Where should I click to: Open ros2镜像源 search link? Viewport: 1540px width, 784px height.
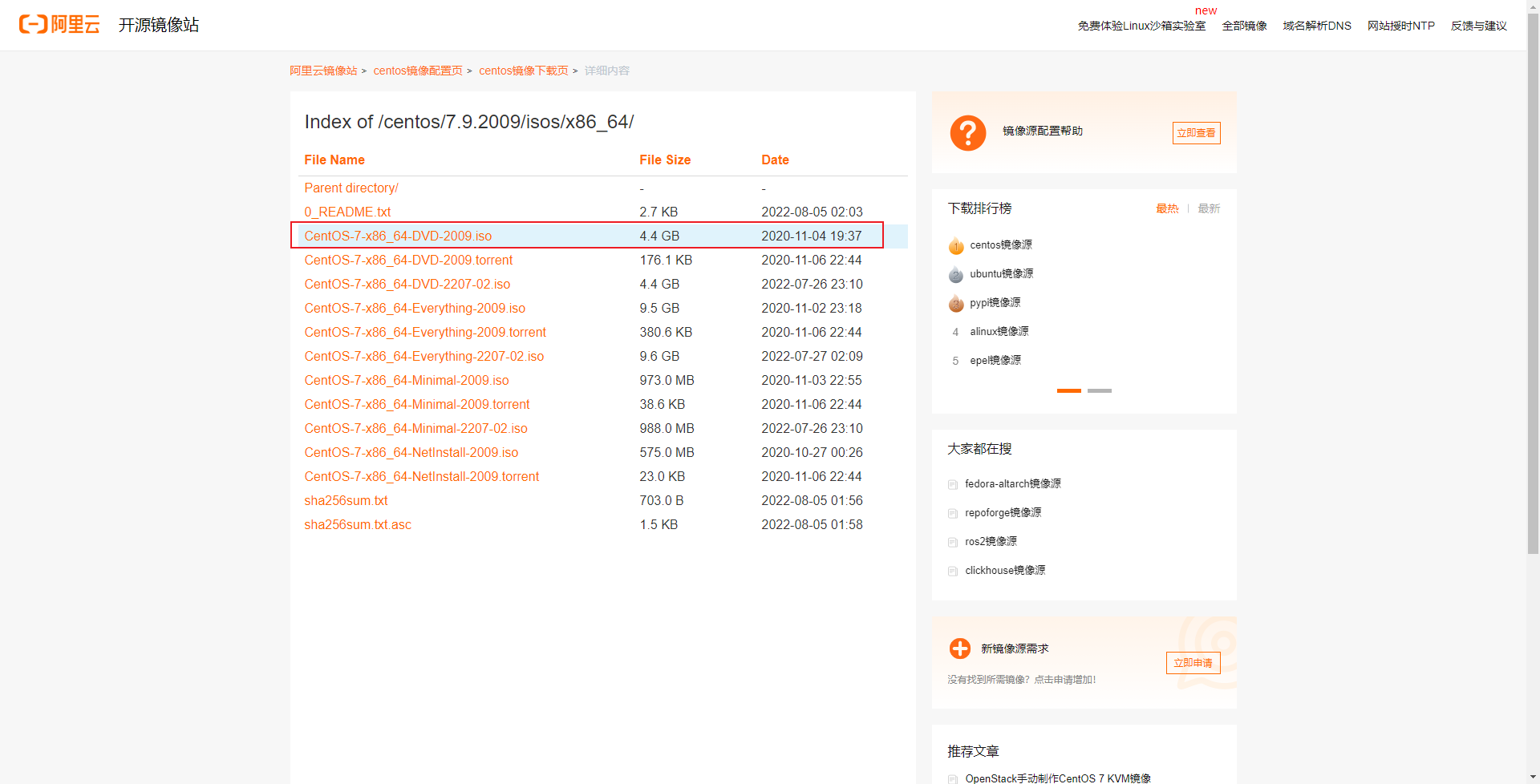pos(991,542)
